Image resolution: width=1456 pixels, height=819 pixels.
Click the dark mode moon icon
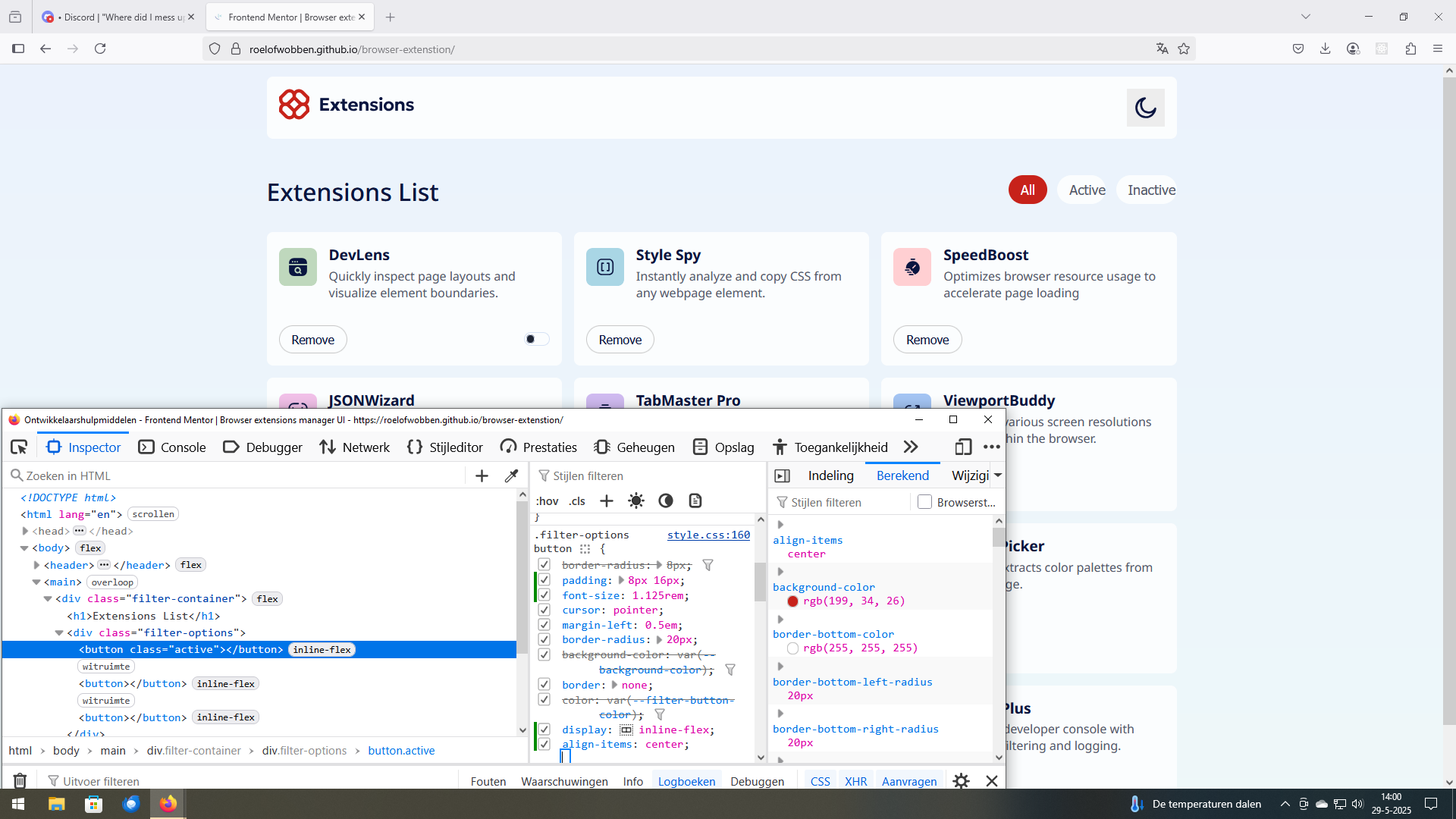1145,108
